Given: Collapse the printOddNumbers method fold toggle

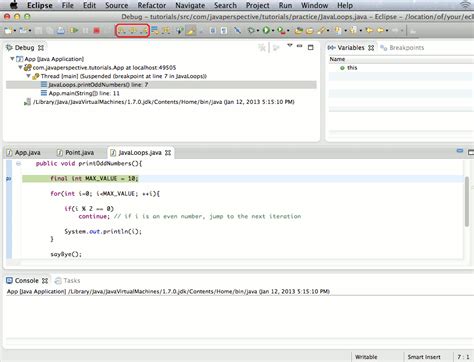Looking at the screenshot, I should tap(18, 164).
